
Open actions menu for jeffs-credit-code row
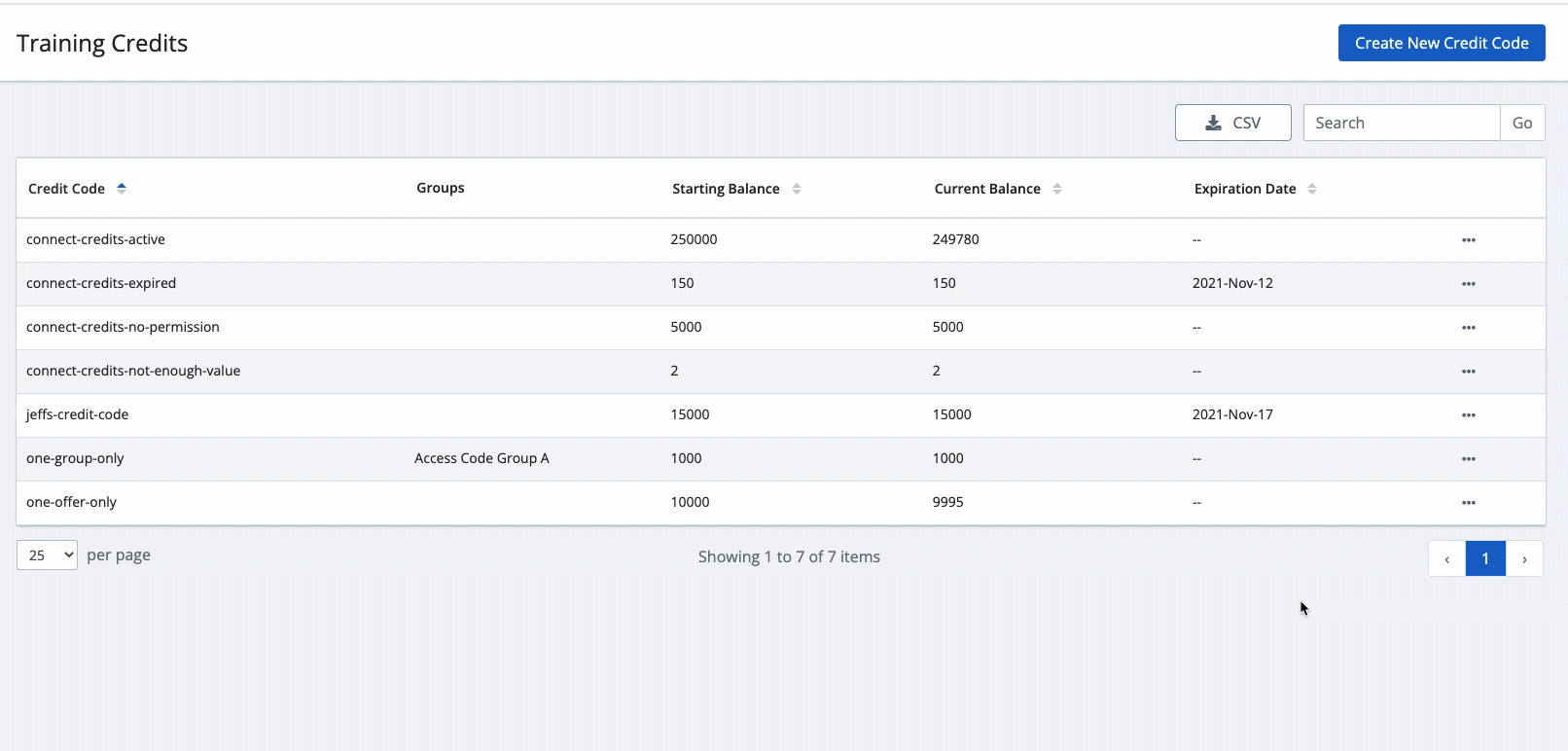(1468, 415)
